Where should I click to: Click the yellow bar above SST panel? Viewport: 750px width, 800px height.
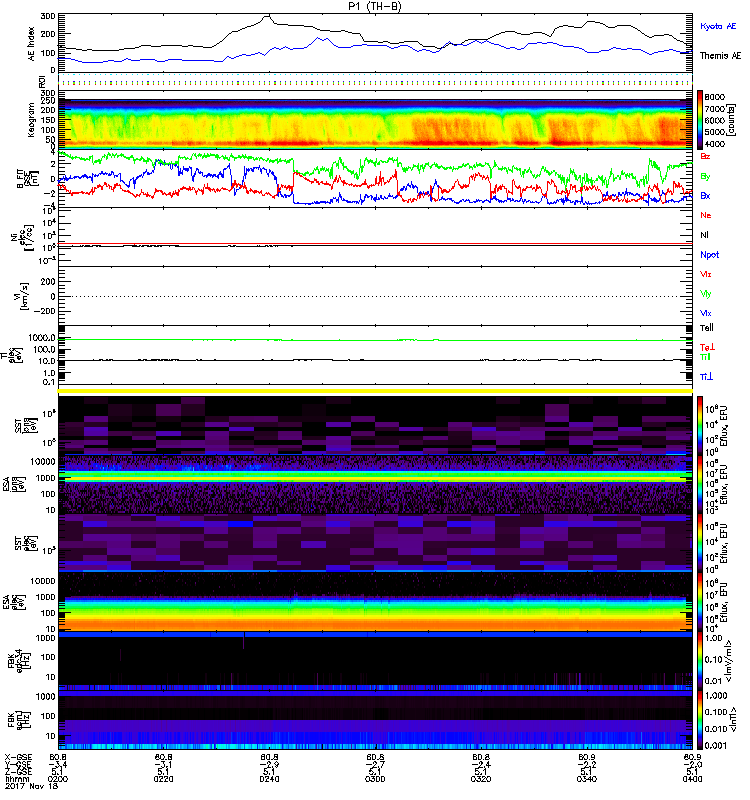pyautogui.click(x=375, y=390)
